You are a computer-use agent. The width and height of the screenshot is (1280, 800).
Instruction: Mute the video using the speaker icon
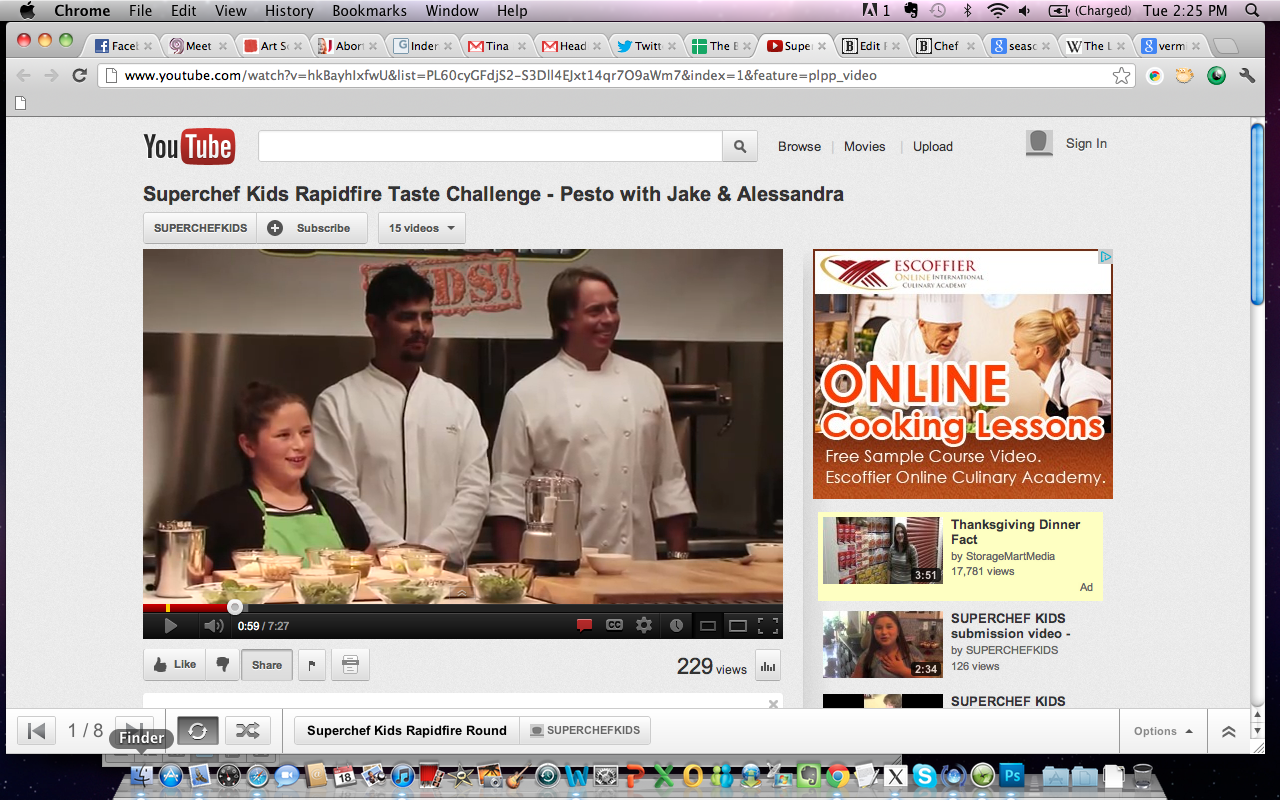point(213,626)
